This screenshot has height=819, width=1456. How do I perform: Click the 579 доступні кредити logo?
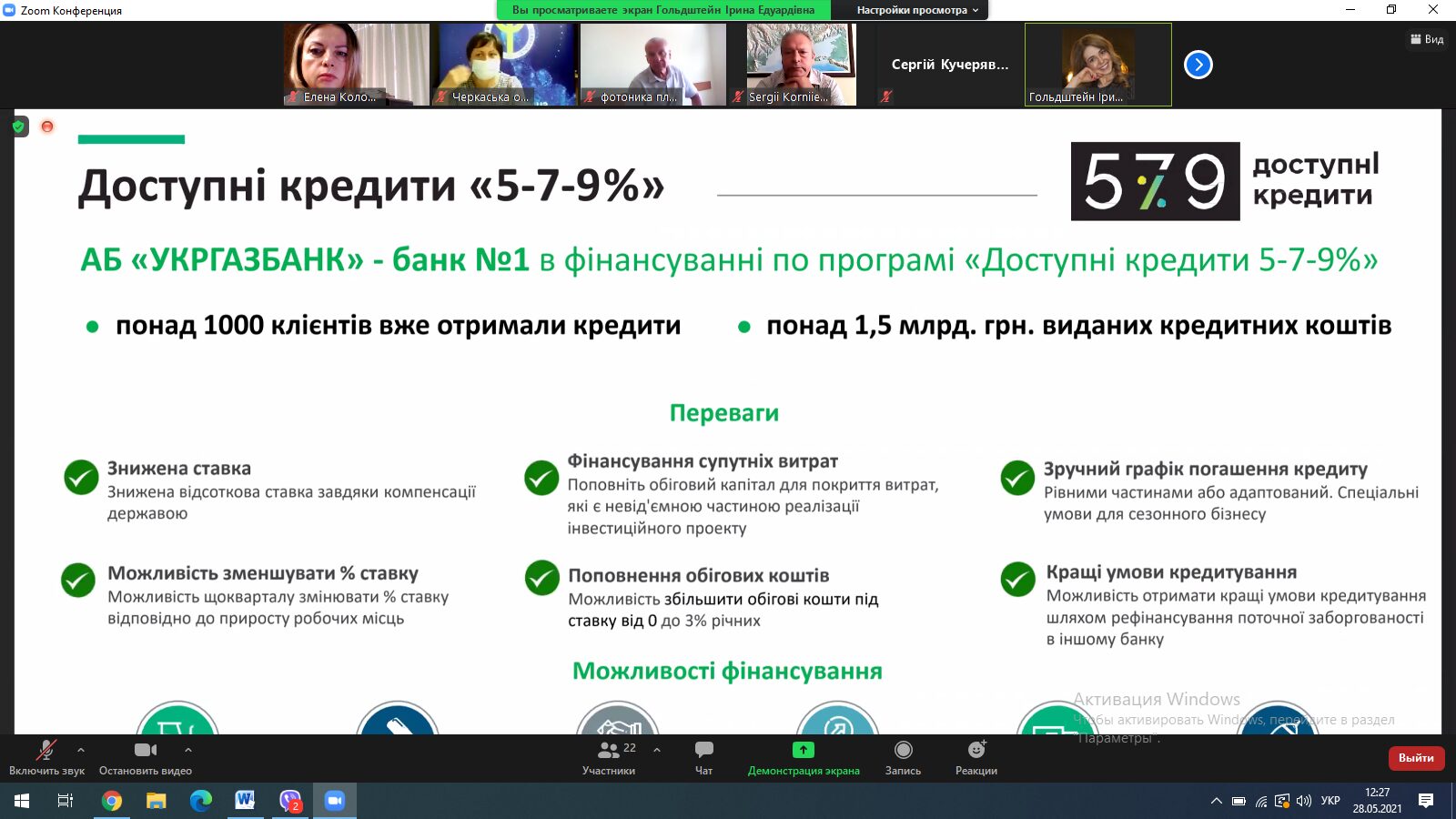[1225, 181]
